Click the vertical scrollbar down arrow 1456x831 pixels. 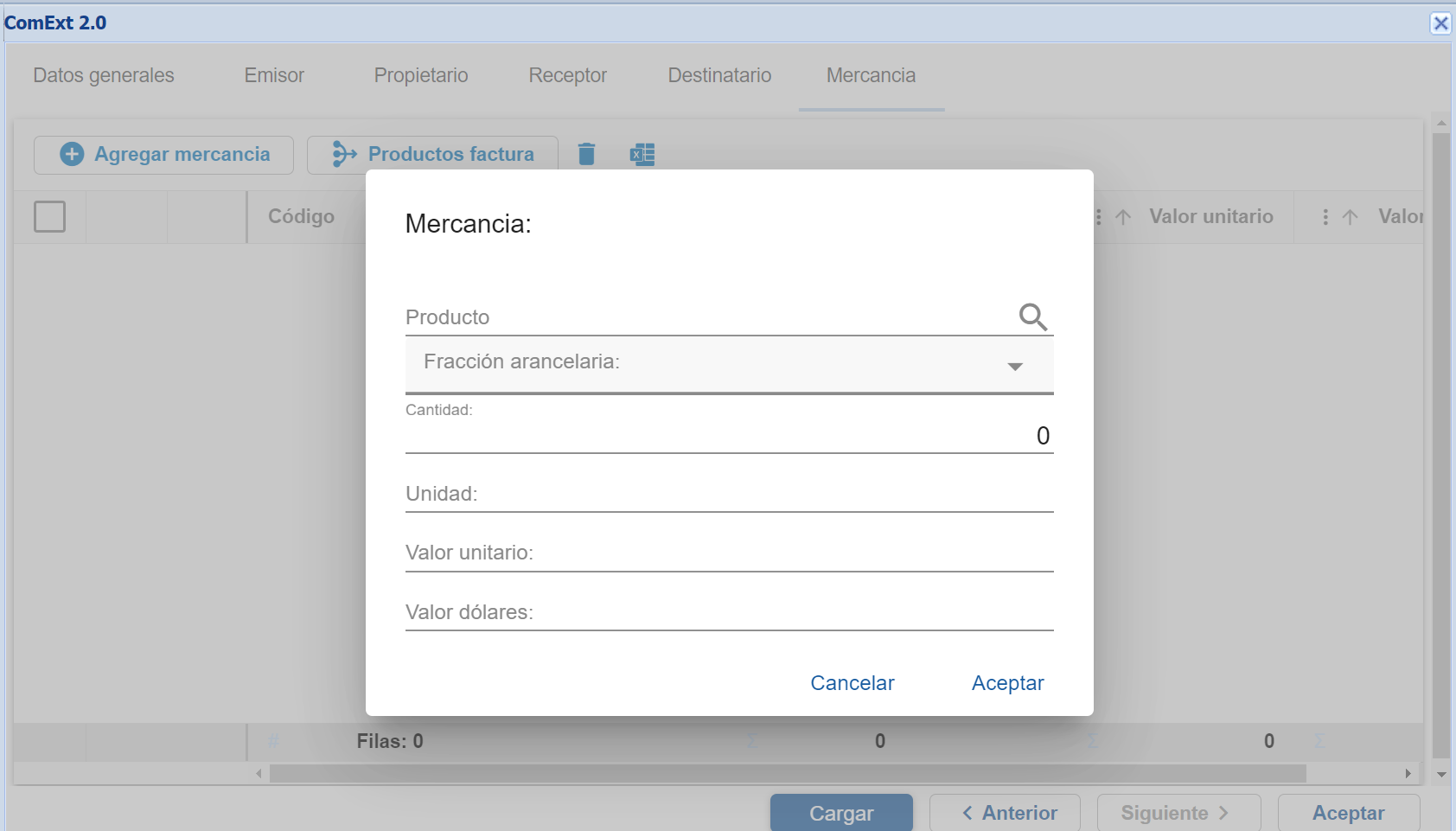coord(1441,775)
